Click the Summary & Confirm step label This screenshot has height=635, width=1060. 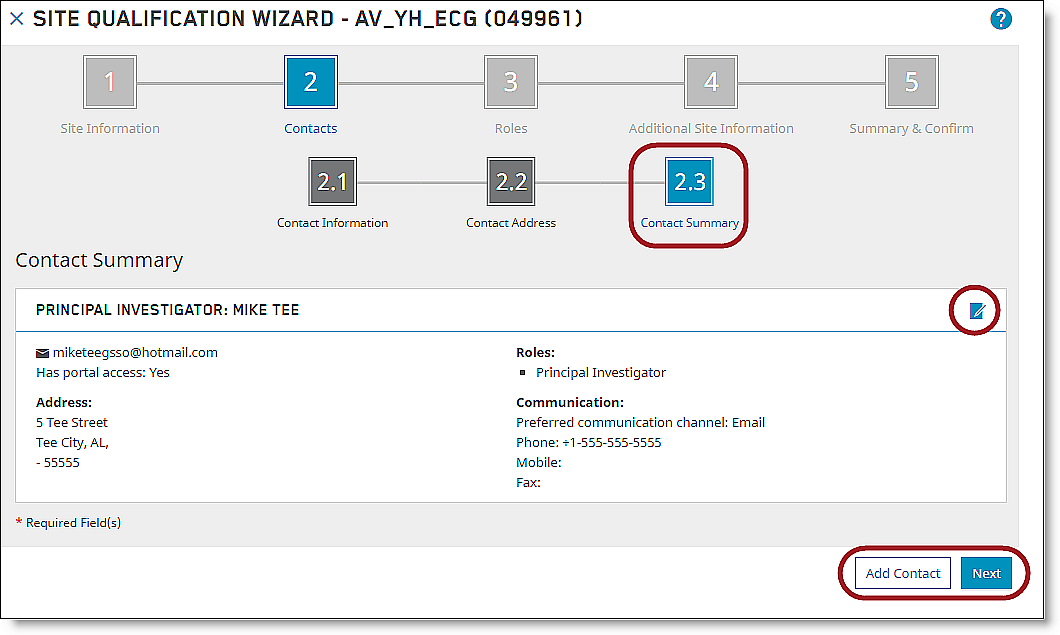pyautogui.click(x=910, y=128)
